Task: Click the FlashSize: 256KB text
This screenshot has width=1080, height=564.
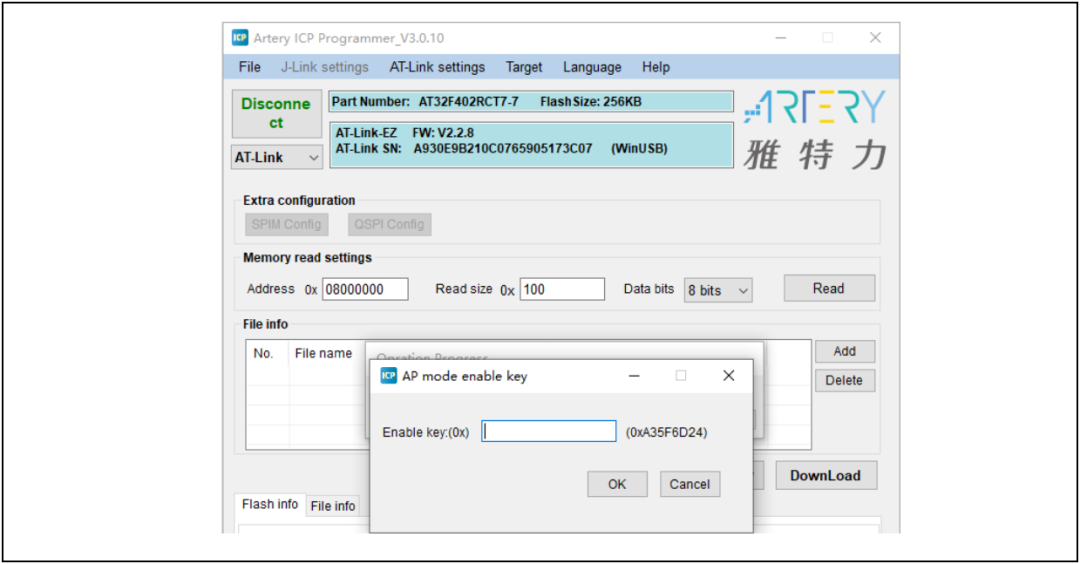Action: click(x=591, y=102)
